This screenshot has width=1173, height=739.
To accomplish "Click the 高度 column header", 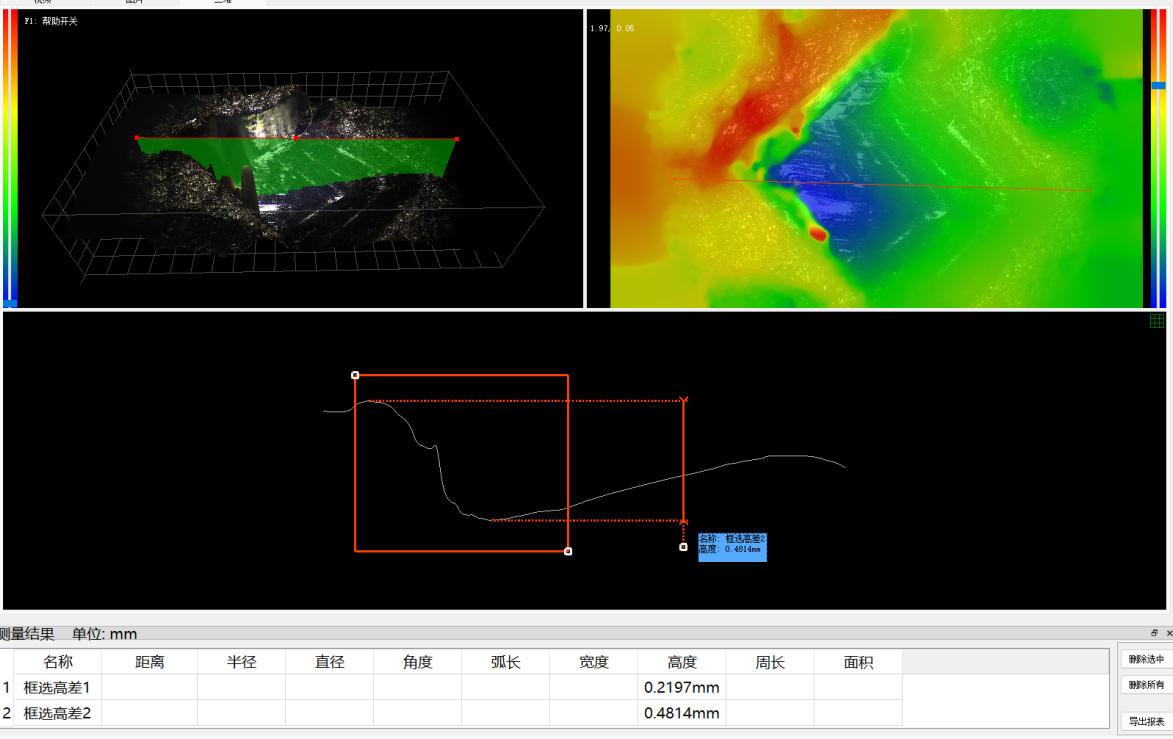I will [681, 662].
